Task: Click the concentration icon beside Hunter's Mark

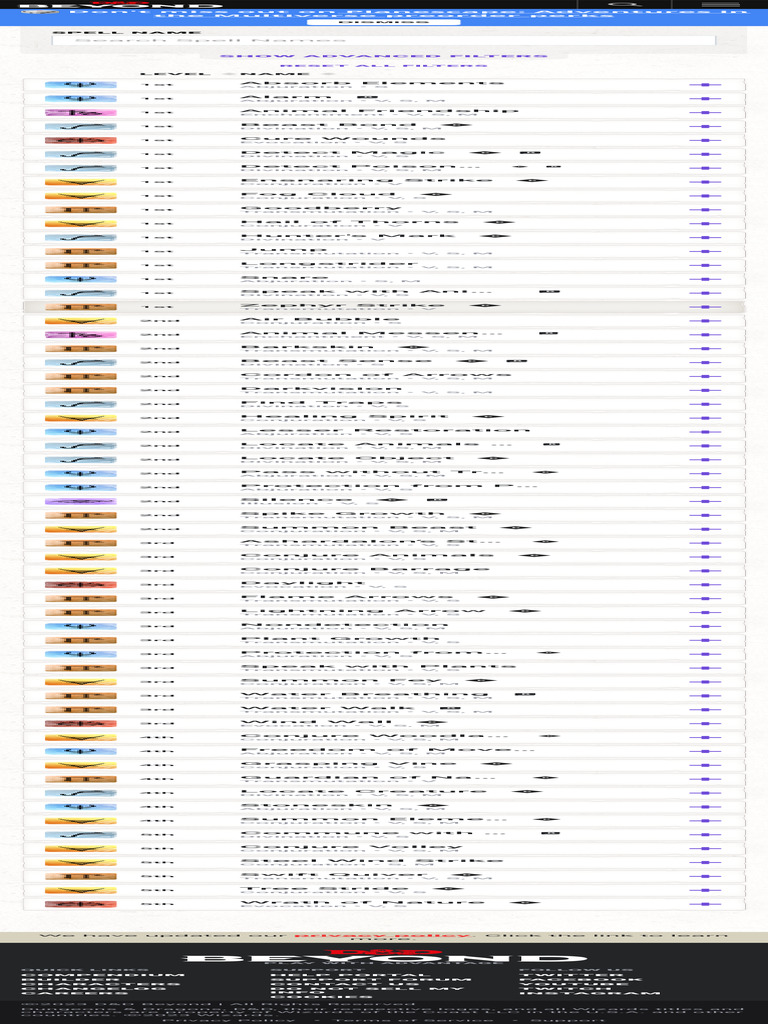Action: pos(494,236)
